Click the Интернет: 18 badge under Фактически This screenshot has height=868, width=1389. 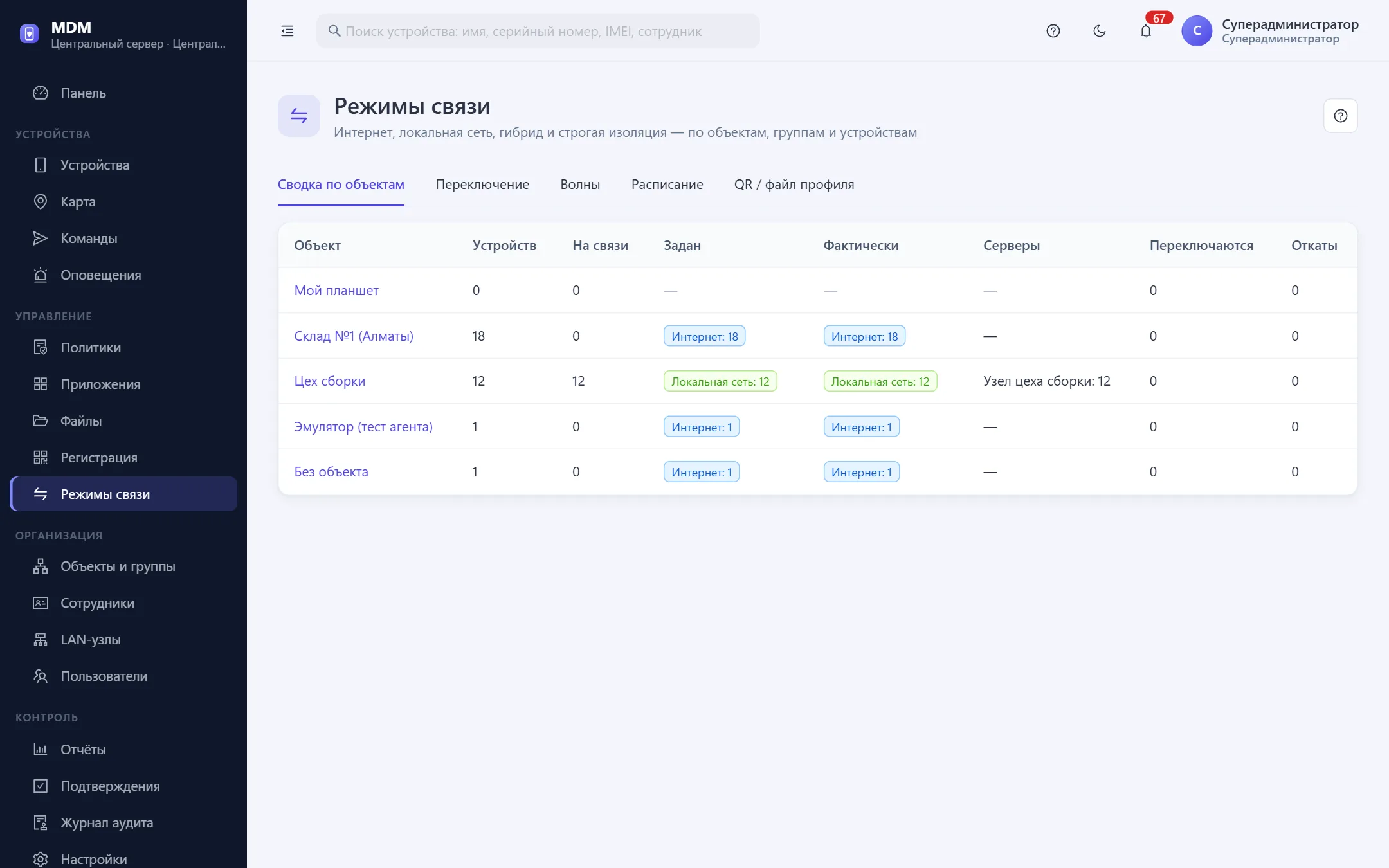point(864,336)
